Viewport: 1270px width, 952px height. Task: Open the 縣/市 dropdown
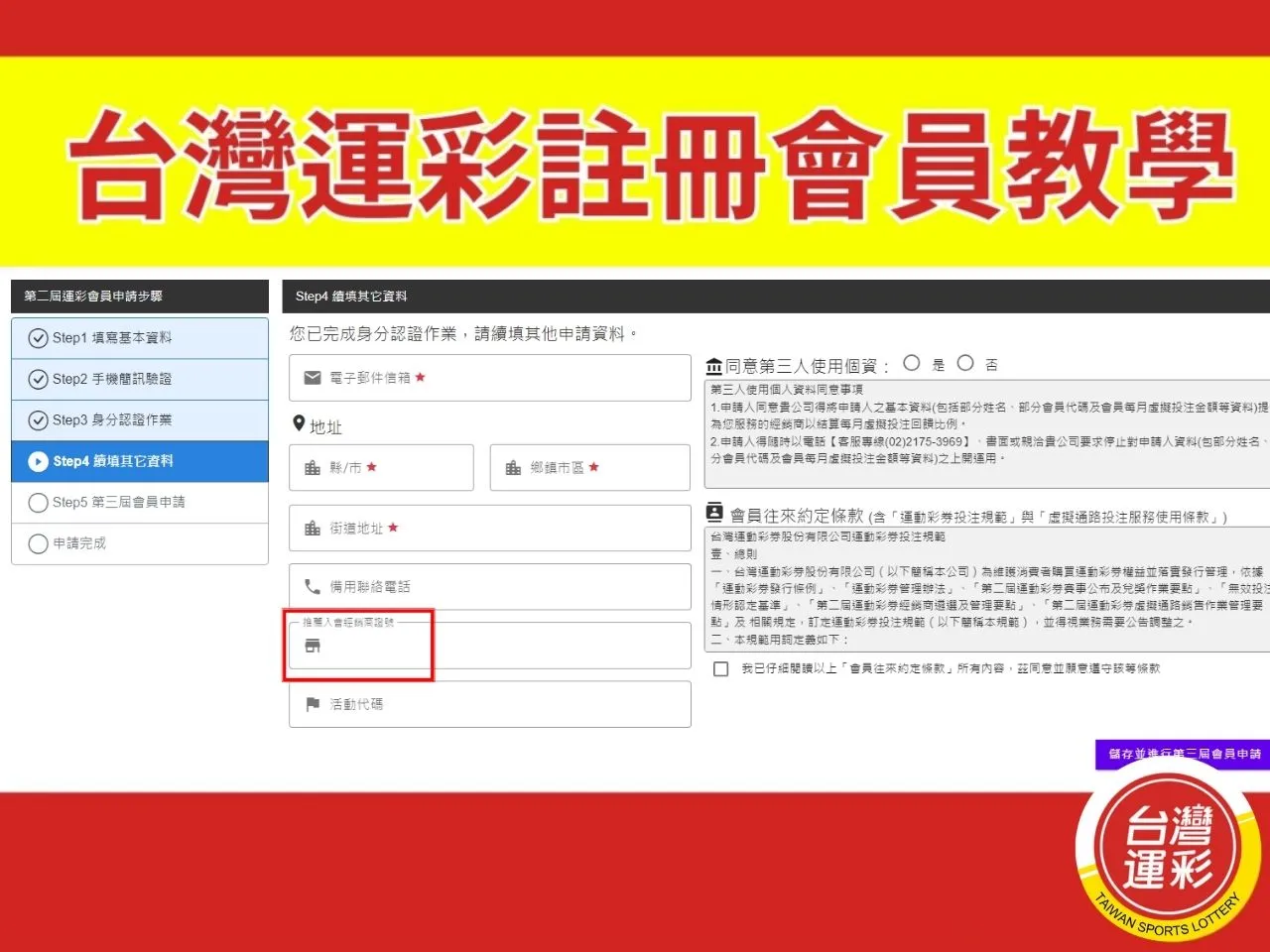(381, 467)
